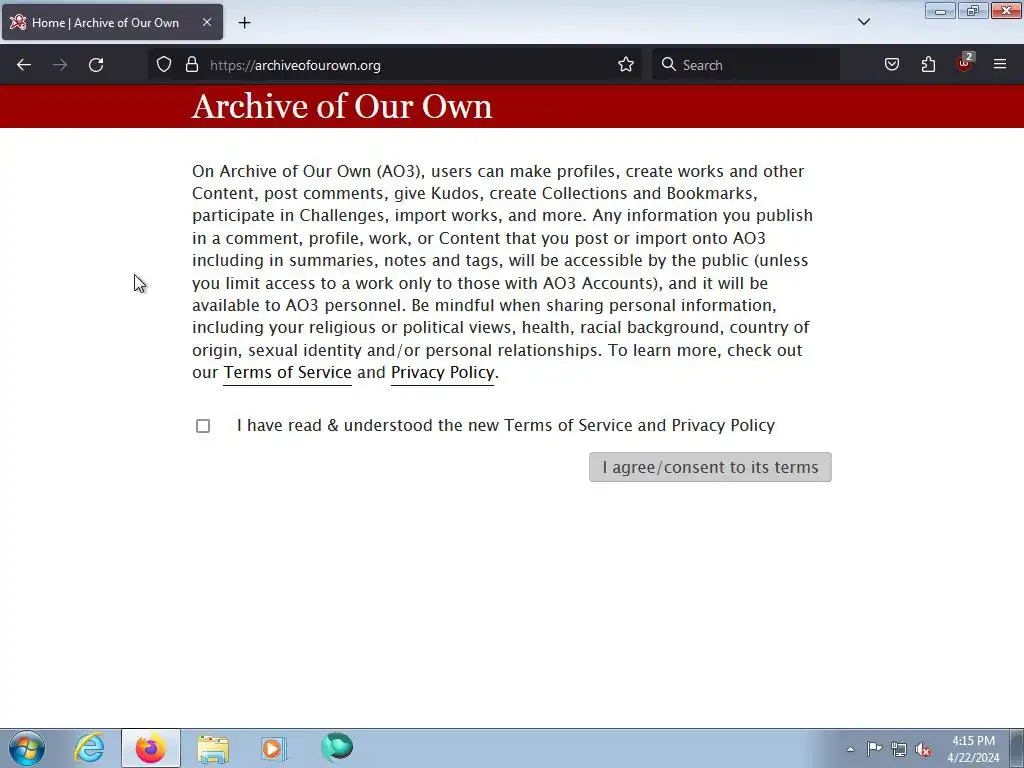The height and width of the screenshot is (768, 1024).
Task: Click the search magnifier icon in Search box
Action: click(668, 64)
